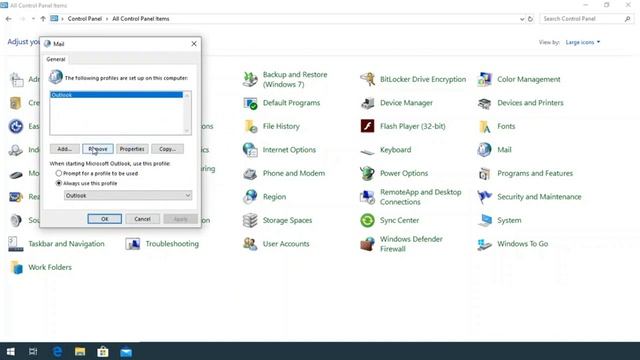Image resolution: width=640 pixels, height=360 pixels.
Task: Open the Troubleshooting icon
Action: [x=133, y=244]
